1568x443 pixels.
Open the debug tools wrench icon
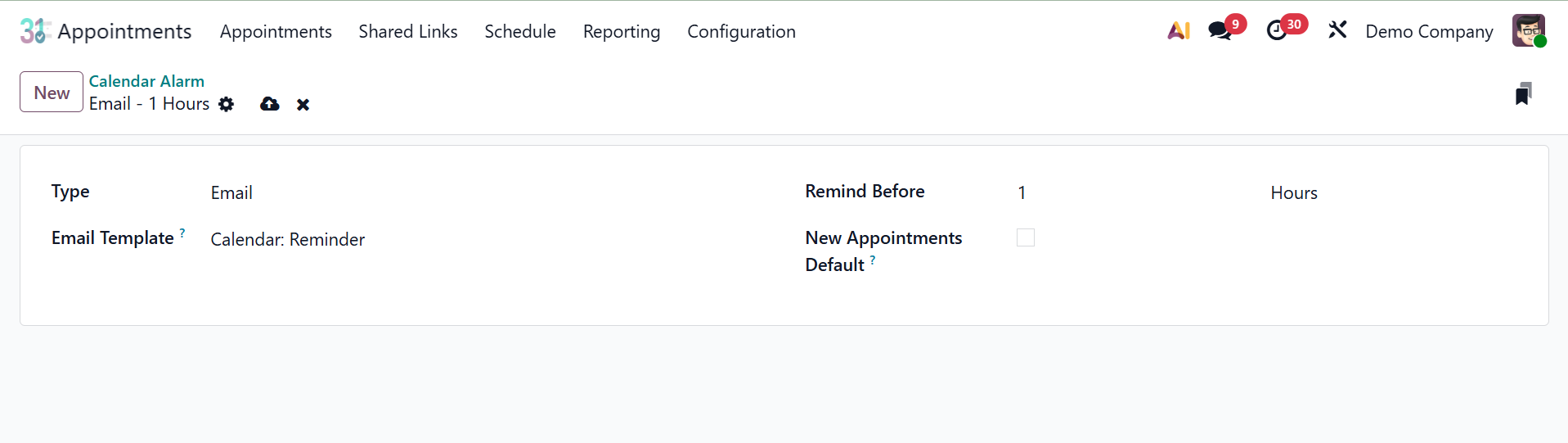coord(1337,31)
